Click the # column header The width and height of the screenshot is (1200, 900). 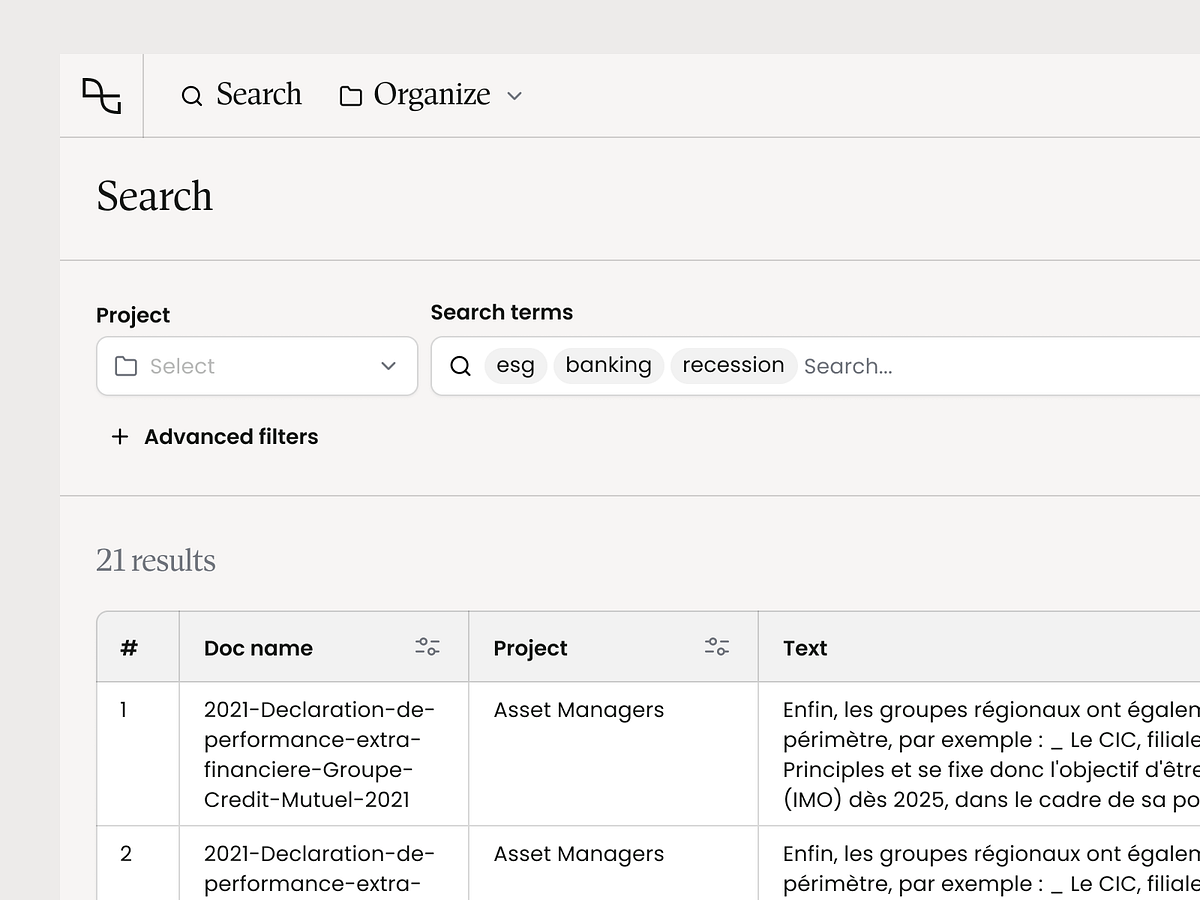(x=129, y=648)
